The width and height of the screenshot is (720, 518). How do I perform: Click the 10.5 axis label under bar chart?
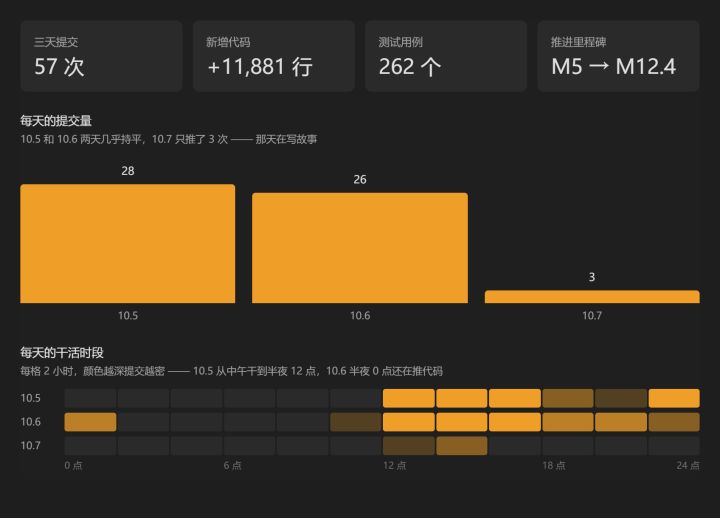128,315
